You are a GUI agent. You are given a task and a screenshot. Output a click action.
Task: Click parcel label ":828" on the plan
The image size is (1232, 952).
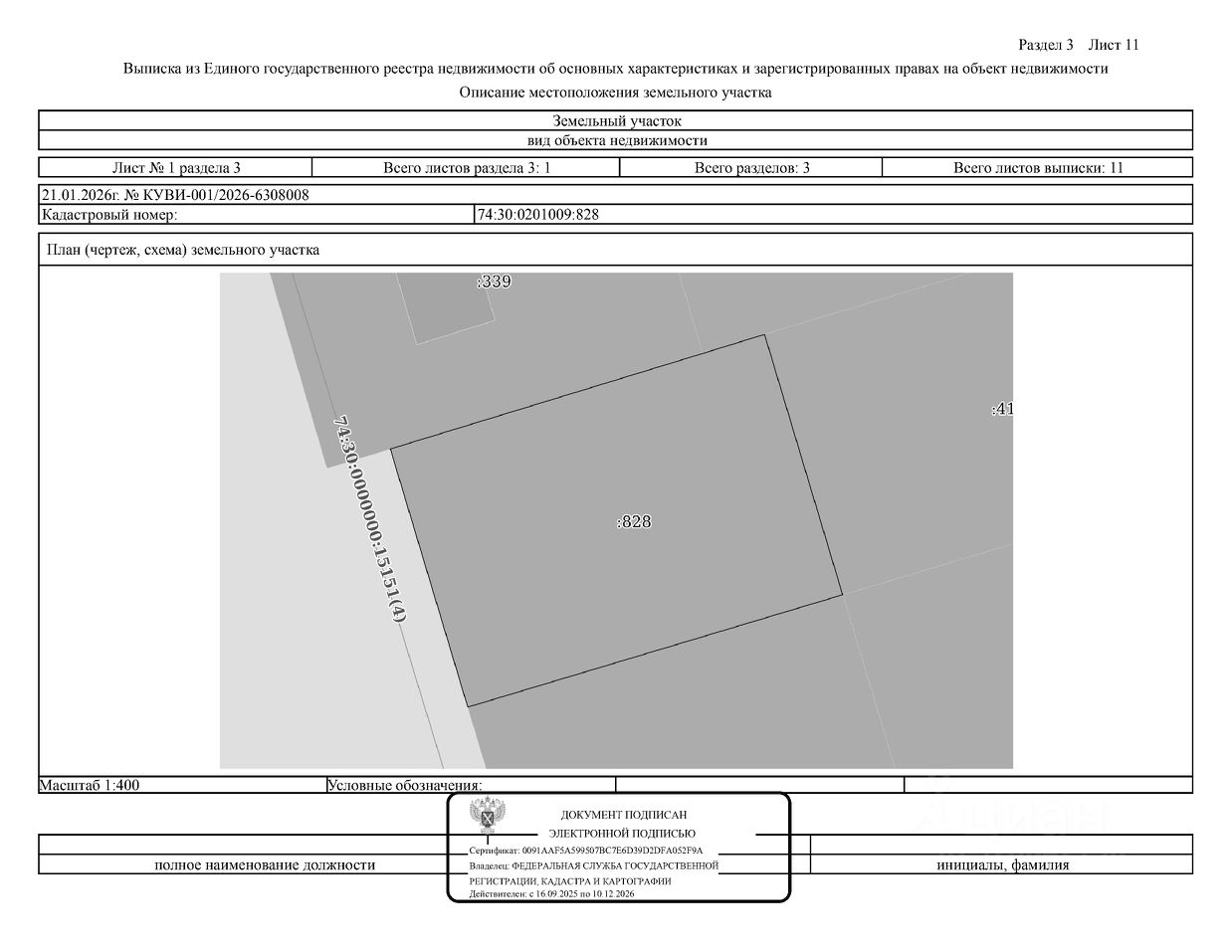[x=634, y=521]
